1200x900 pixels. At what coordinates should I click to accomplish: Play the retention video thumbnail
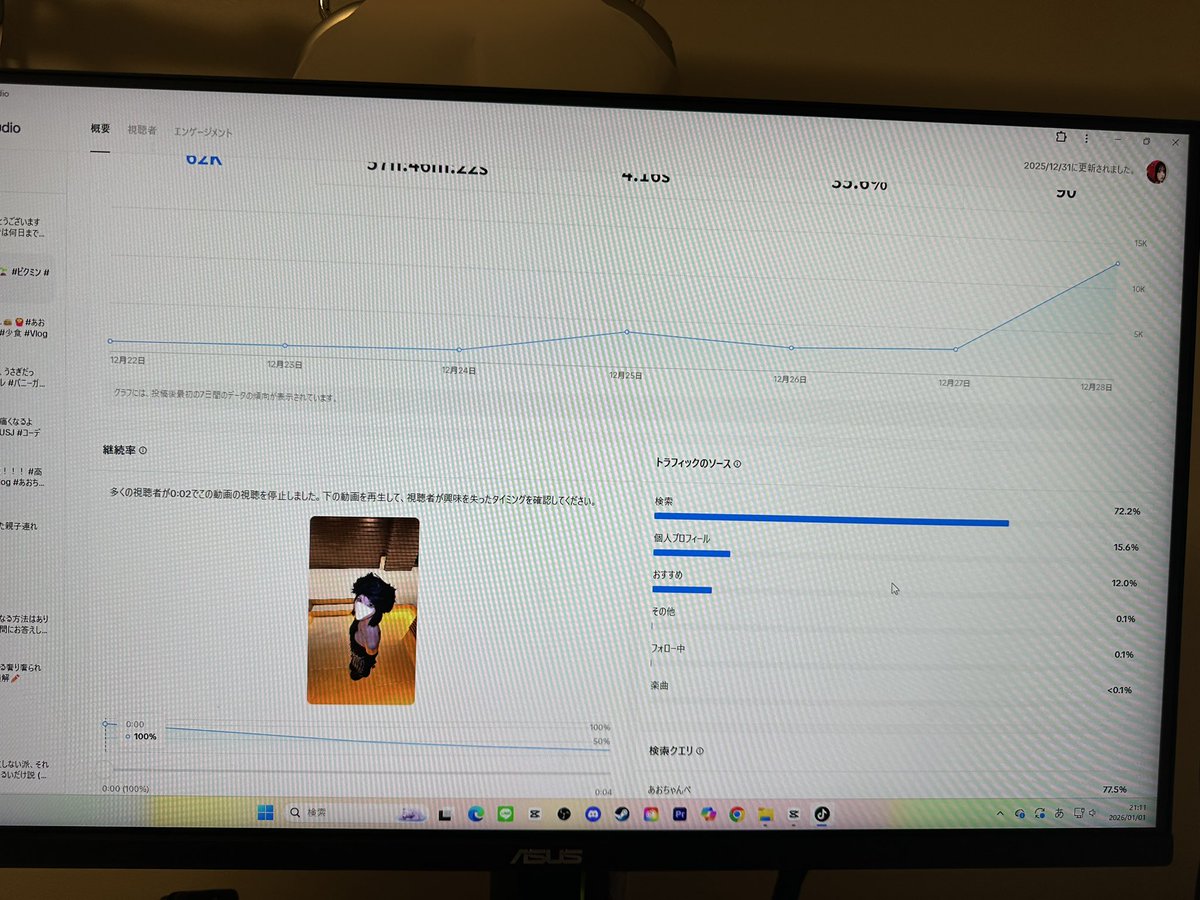point(361,610)
